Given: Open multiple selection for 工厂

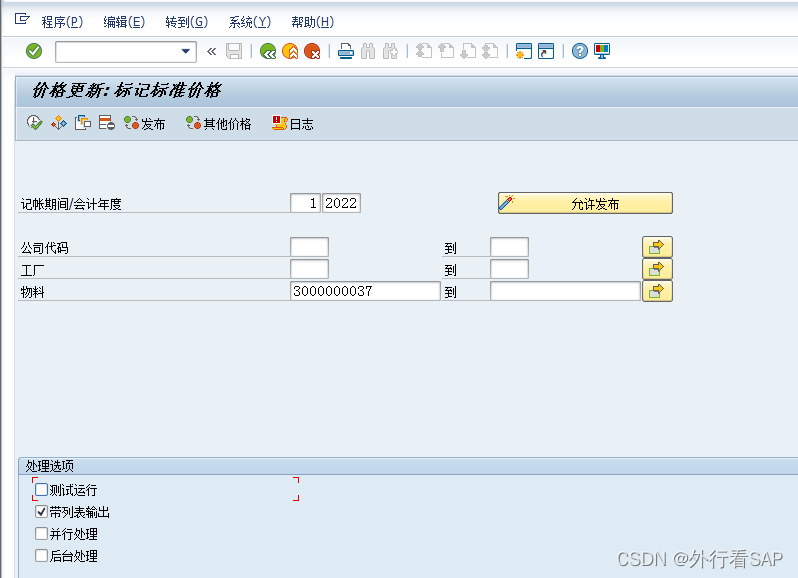Looking at the screenshot, I should [657, 269].
